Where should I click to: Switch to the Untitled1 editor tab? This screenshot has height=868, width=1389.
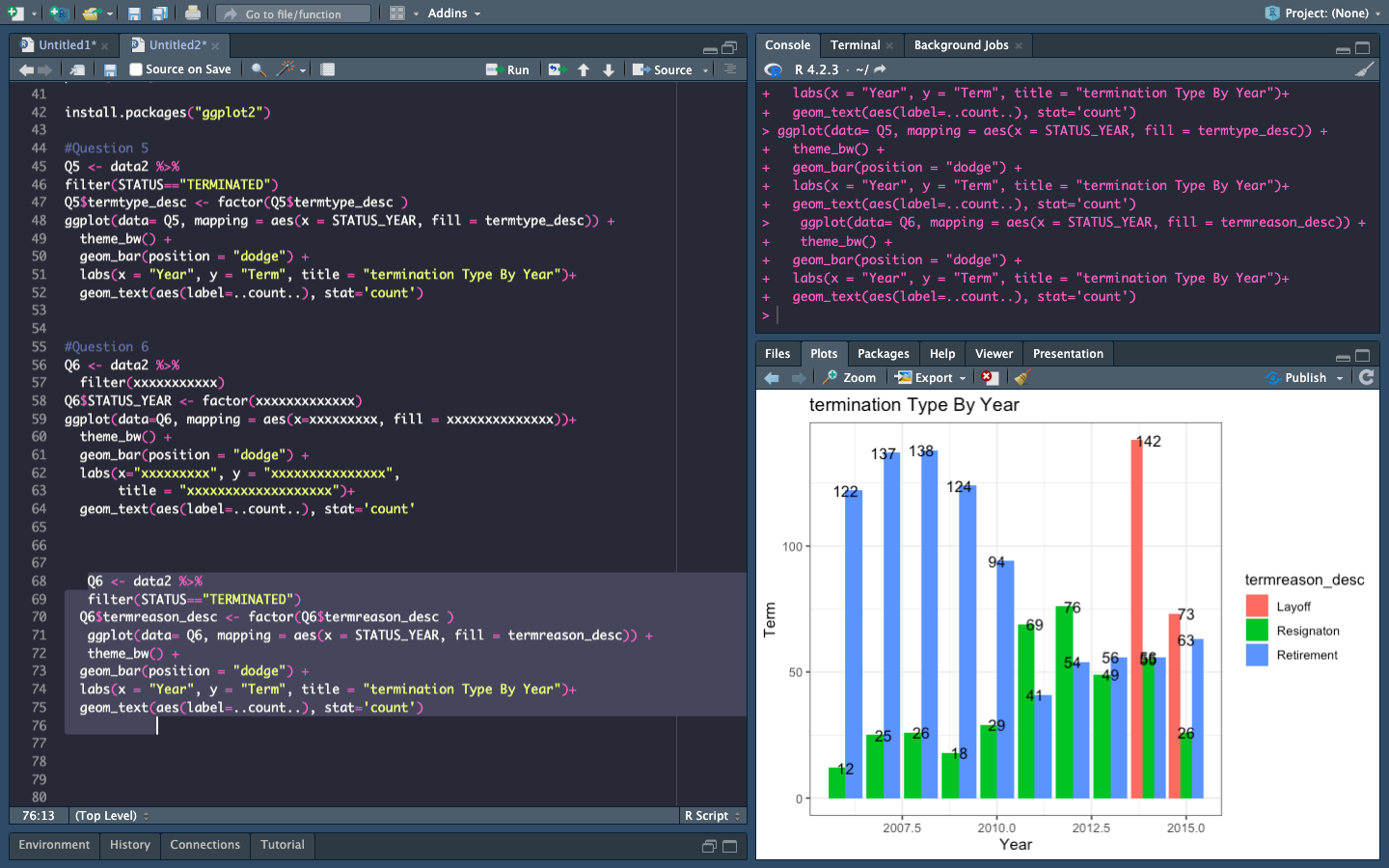(66, 45)
